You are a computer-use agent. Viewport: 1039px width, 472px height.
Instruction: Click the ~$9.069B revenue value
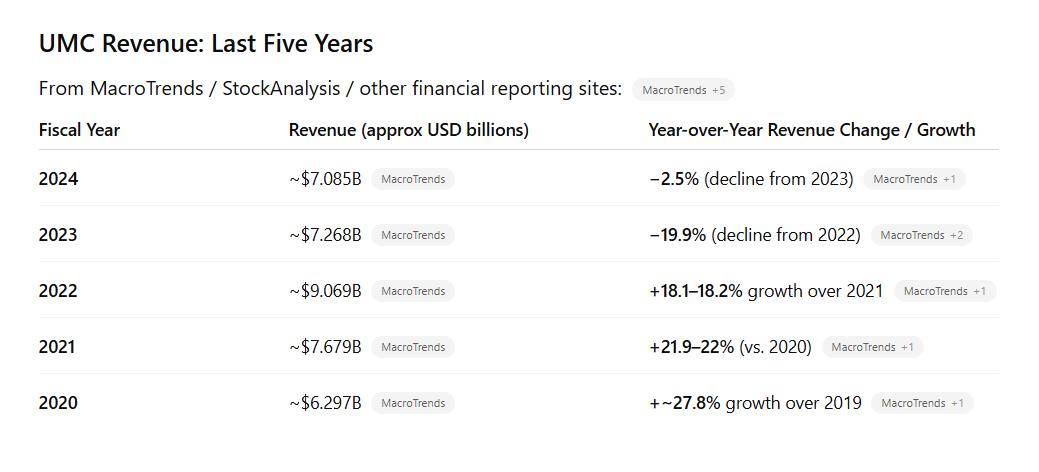pyautogui.click(x=325, y=291)
